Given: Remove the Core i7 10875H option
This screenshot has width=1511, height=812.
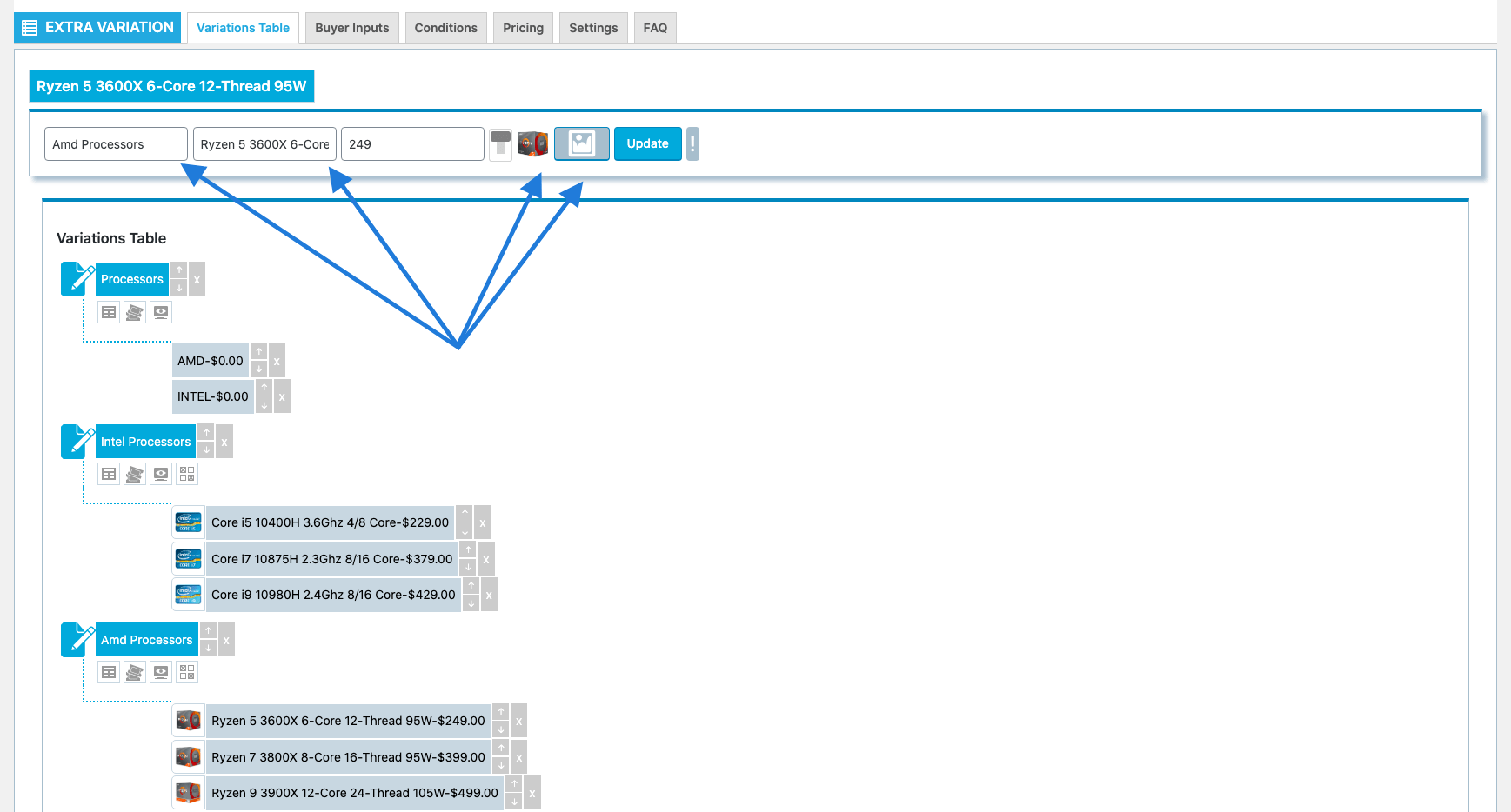Looking at the screenshot, I should click(x=486, y=559).
